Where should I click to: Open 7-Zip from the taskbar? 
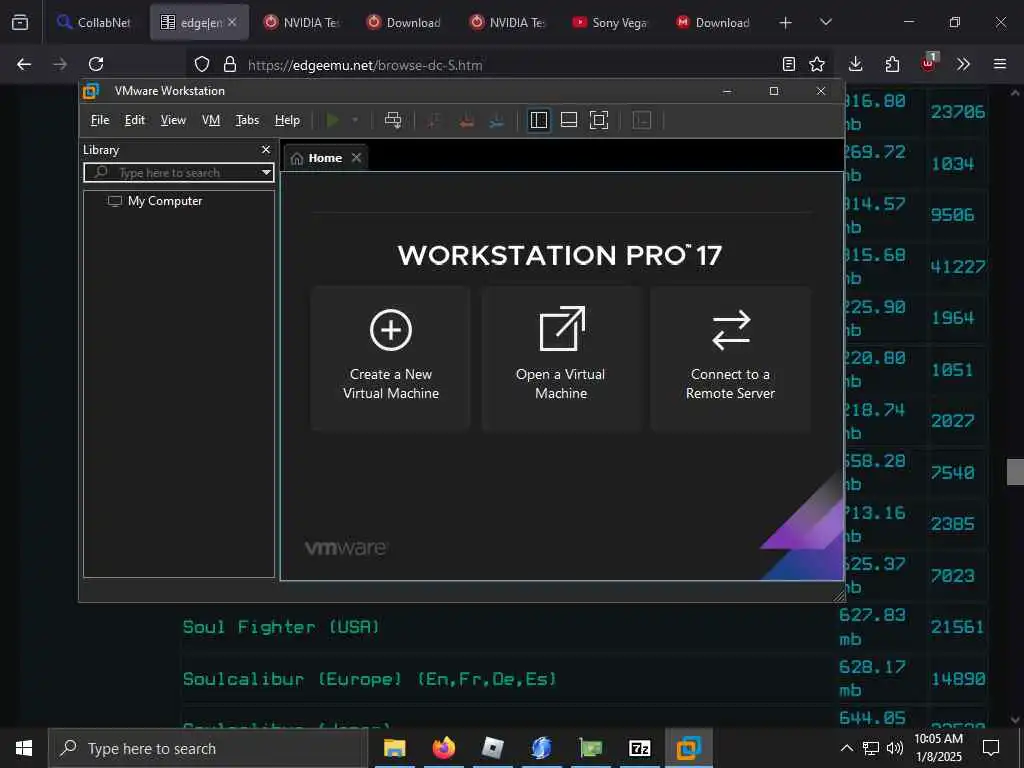pyautogui.click(x=639, y=748)
